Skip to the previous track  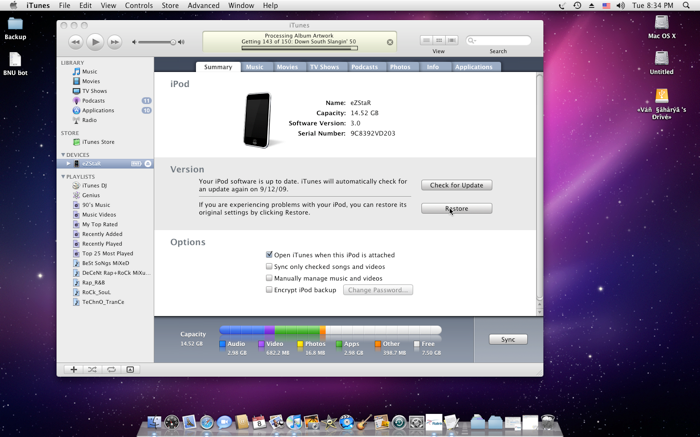click(75, 42)
